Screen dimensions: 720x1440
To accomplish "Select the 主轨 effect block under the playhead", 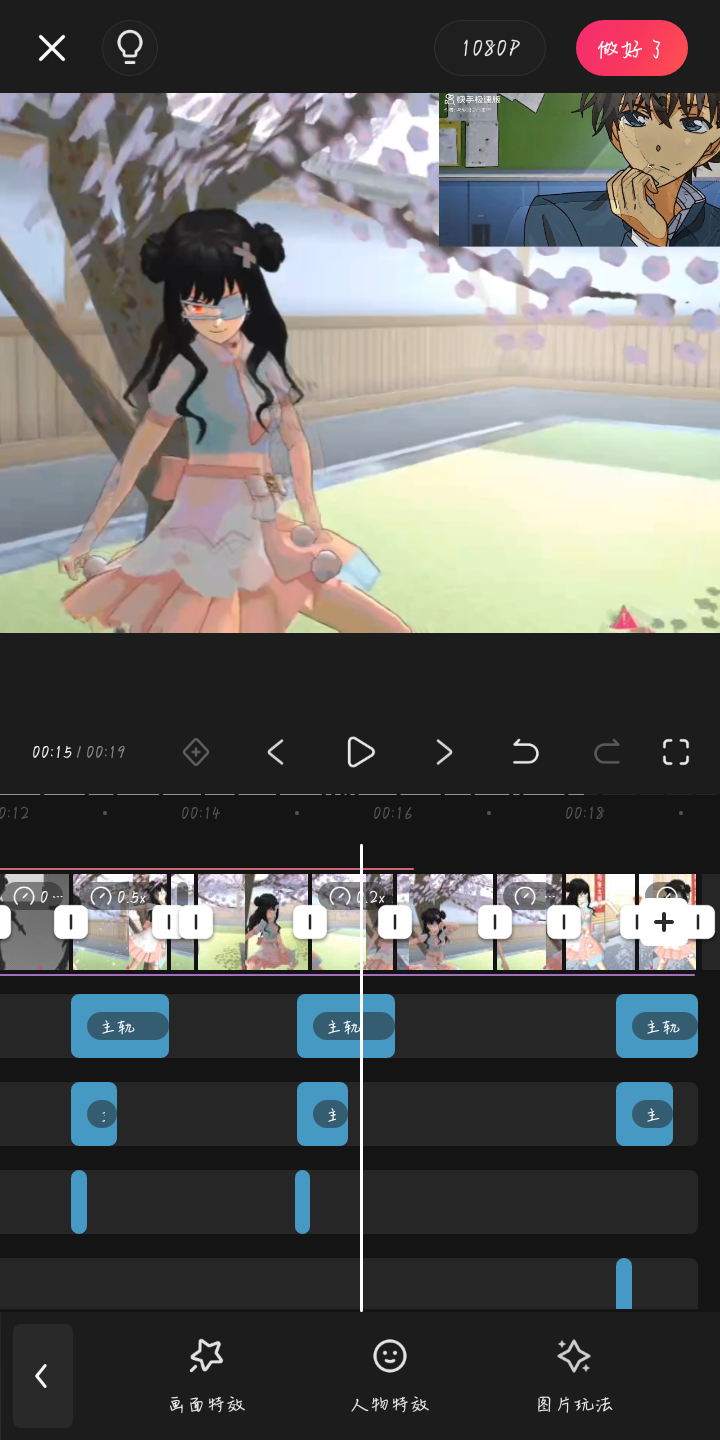I will (x=346, y=1026).
